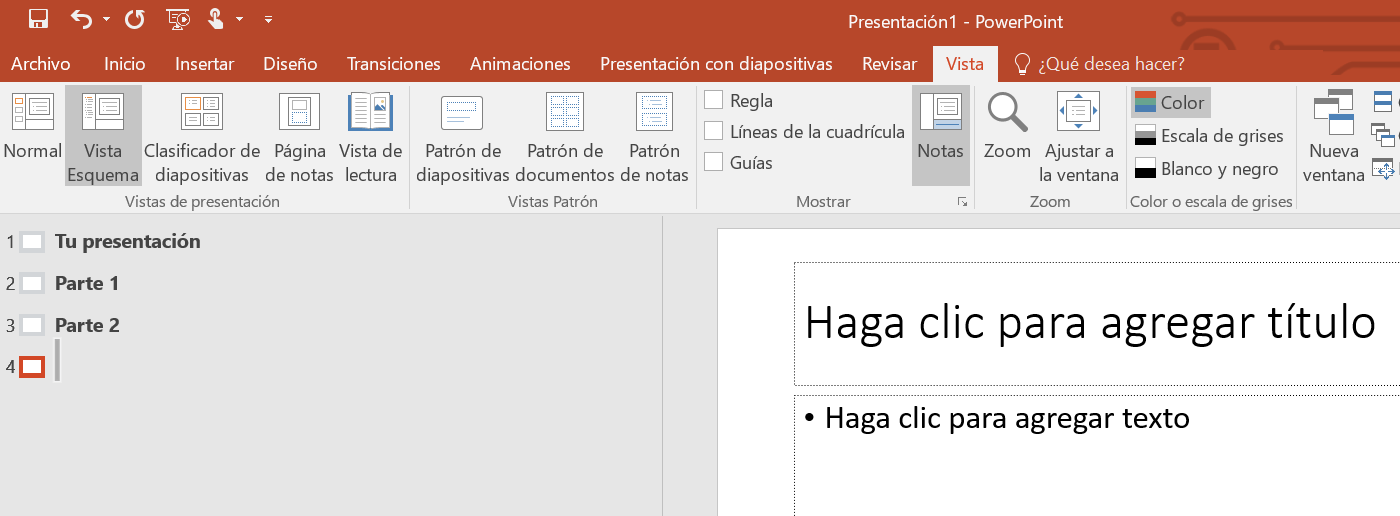This screenshot has height=516, width=1400.
Task: Open the Mostrar group dialog launcher
Action: click(x=962, y=202)
